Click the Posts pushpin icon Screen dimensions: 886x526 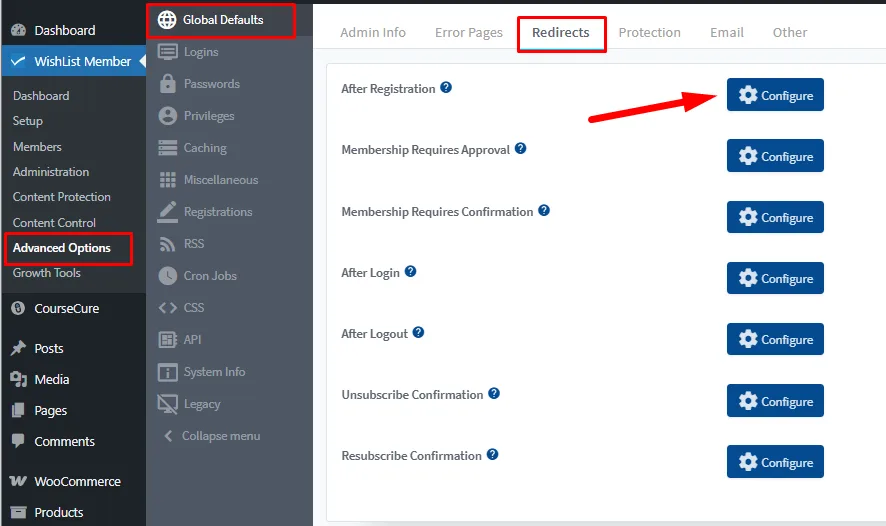tap(19, 348)
